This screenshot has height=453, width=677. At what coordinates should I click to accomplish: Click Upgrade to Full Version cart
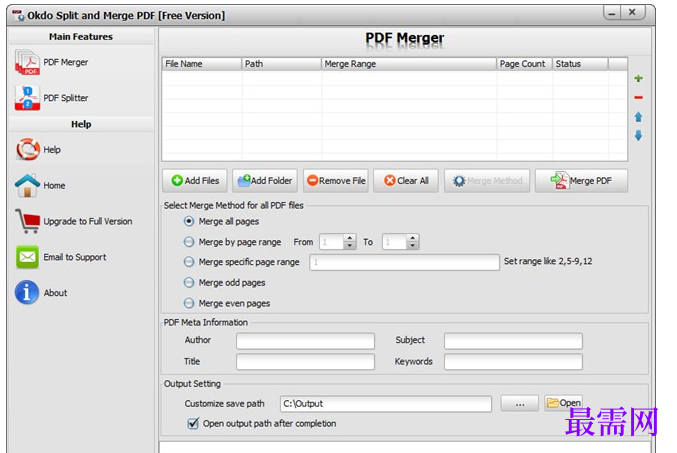[74, 221]
